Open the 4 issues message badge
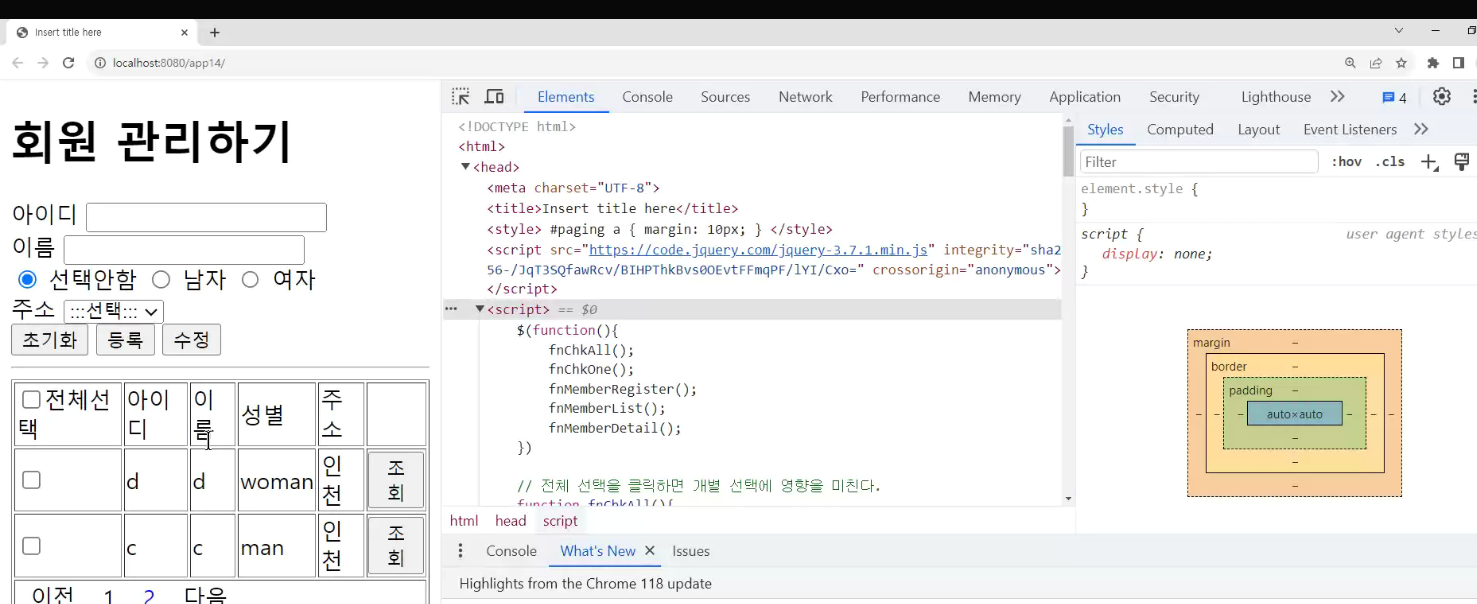 click(x=1394, y=97)
